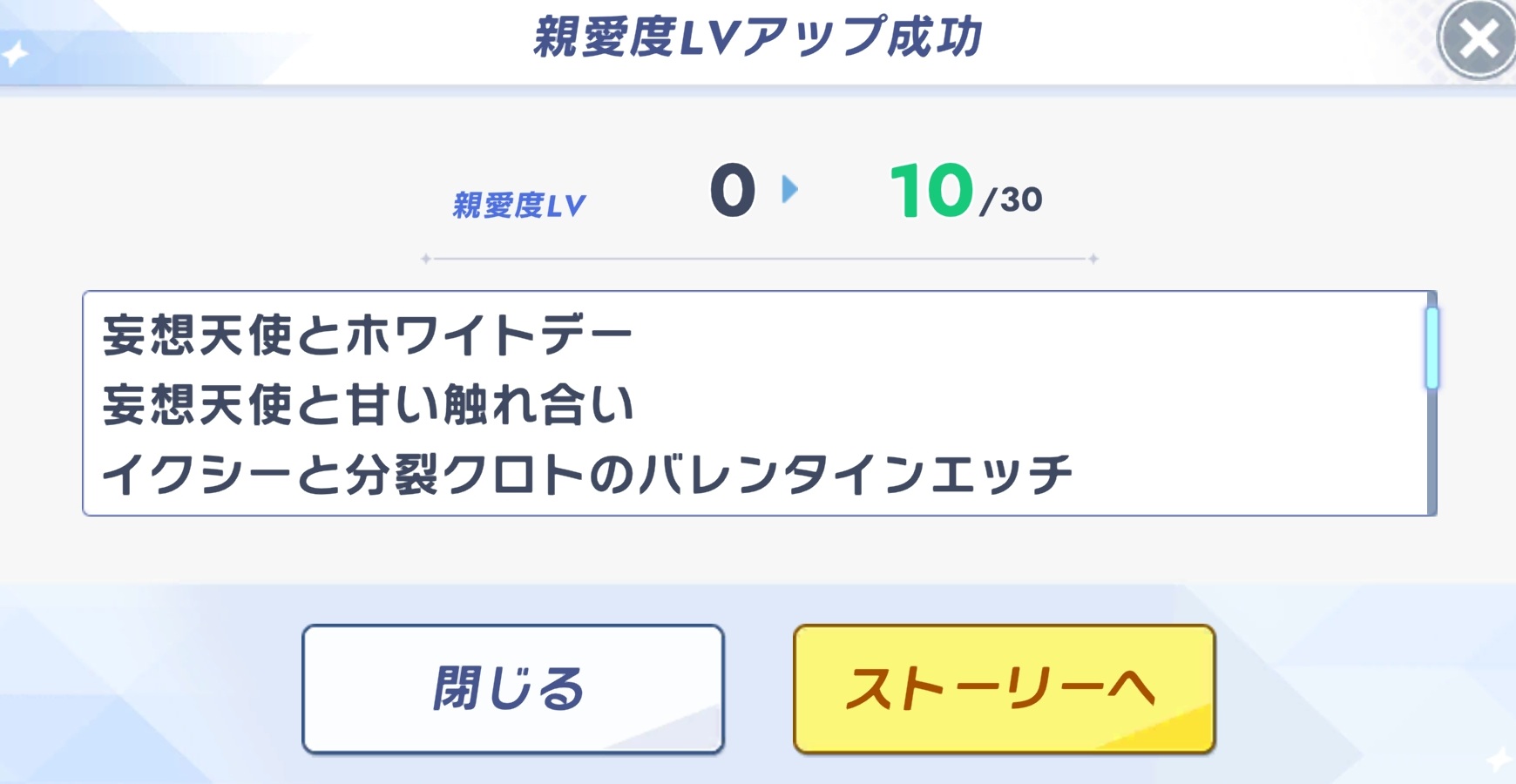Close the dialog with the X icon

[1477, 40]
